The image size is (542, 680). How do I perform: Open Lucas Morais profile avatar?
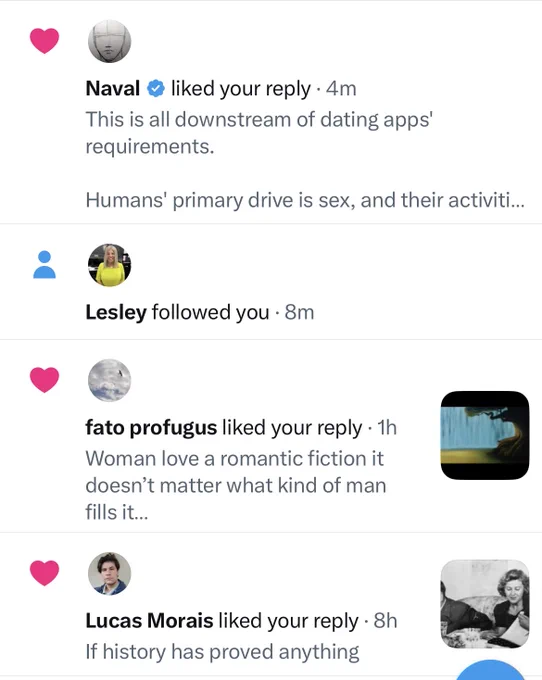109,573
